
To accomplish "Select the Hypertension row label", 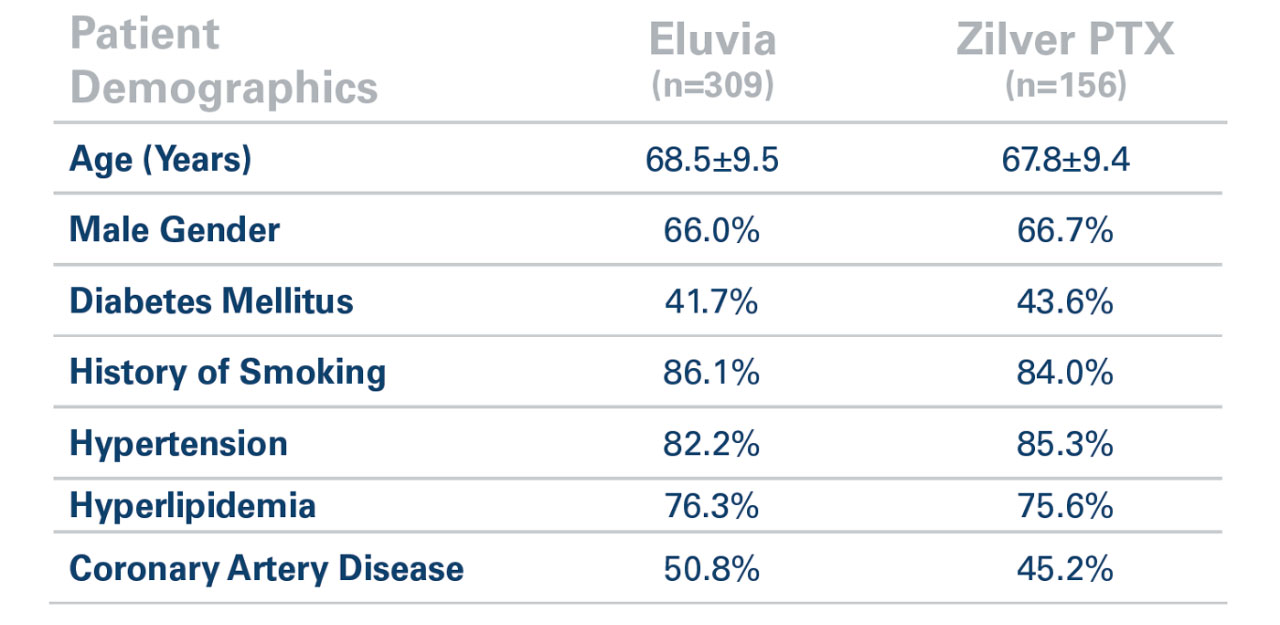I will click(178, 443).
